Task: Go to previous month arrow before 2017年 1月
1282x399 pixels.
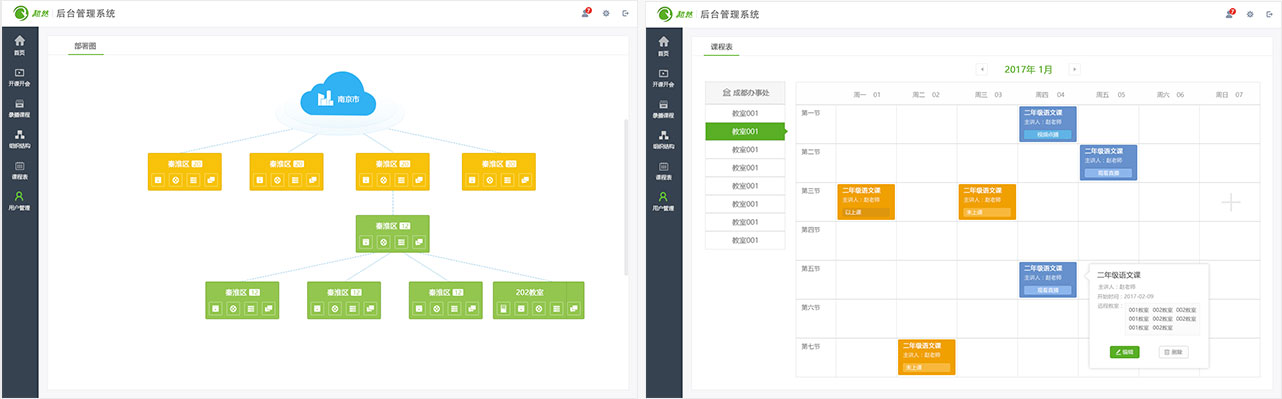Action: (982, 69)
